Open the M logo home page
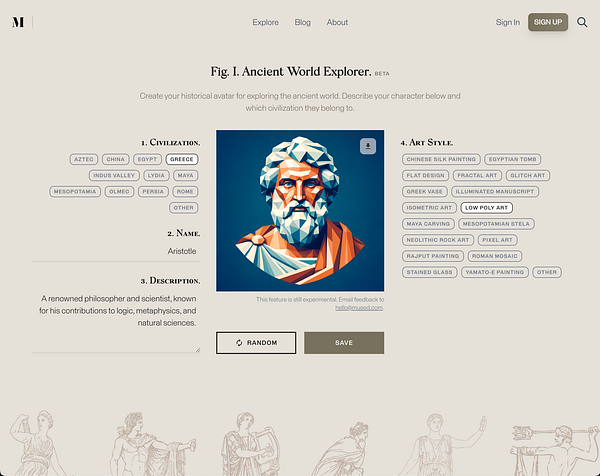 pyautogui.click(x=18, y=22)
